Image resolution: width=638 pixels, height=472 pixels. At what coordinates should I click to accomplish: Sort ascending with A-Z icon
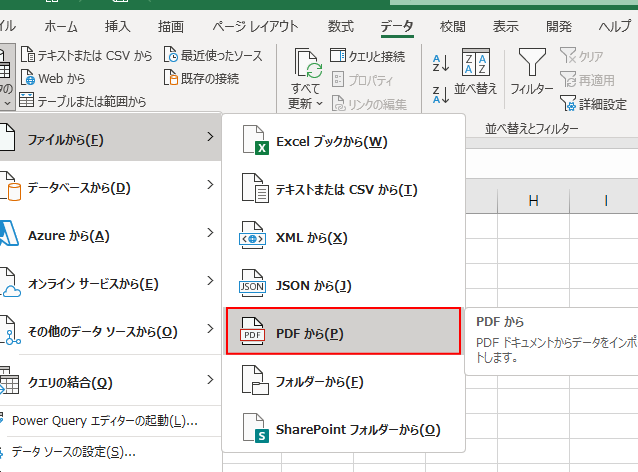(441, 63)
